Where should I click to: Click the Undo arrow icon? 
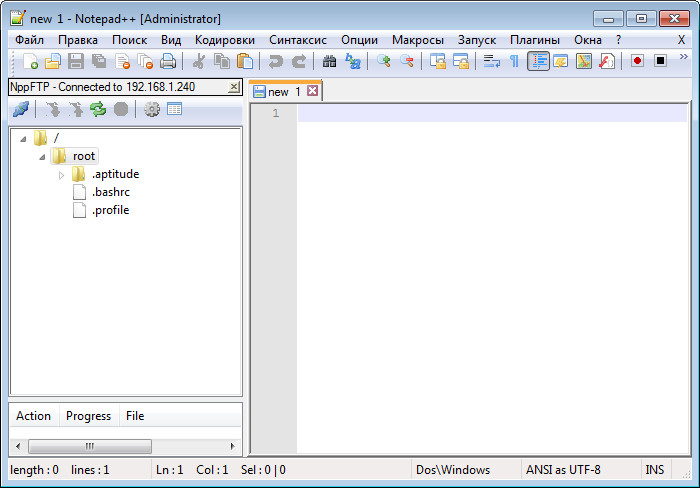(275, 61)
